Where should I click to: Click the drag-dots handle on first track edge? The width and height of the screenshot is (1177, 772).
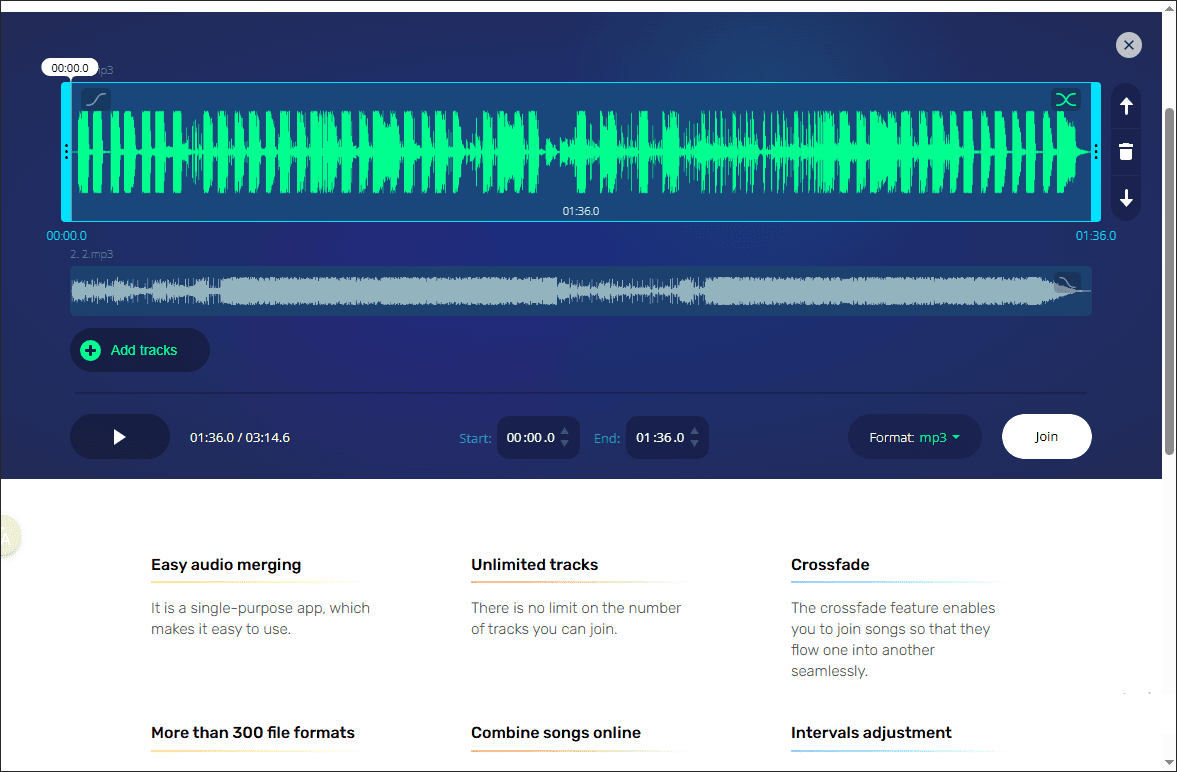pos(66,152)
